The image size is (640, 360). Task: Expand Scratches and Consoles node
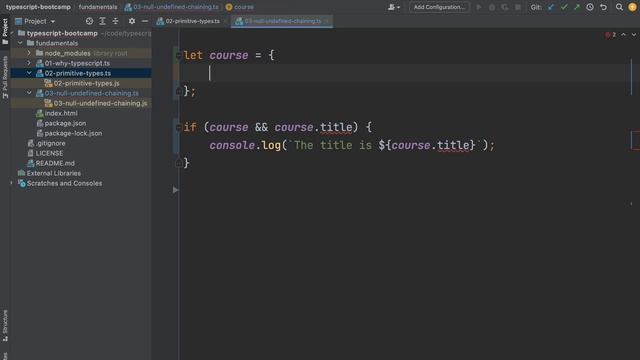click(12, 183)
